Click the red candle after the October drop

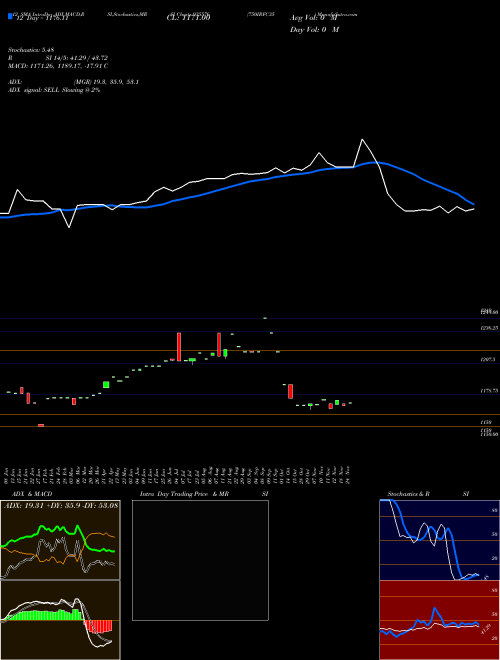290,391
